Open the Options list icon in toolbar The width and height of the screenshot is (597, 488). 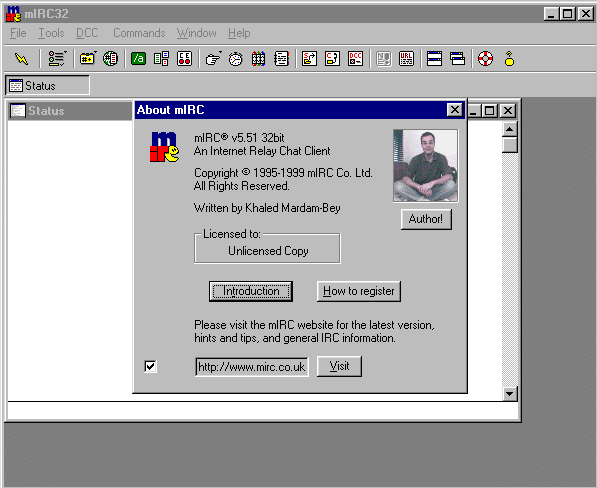(x=57, y=59)
